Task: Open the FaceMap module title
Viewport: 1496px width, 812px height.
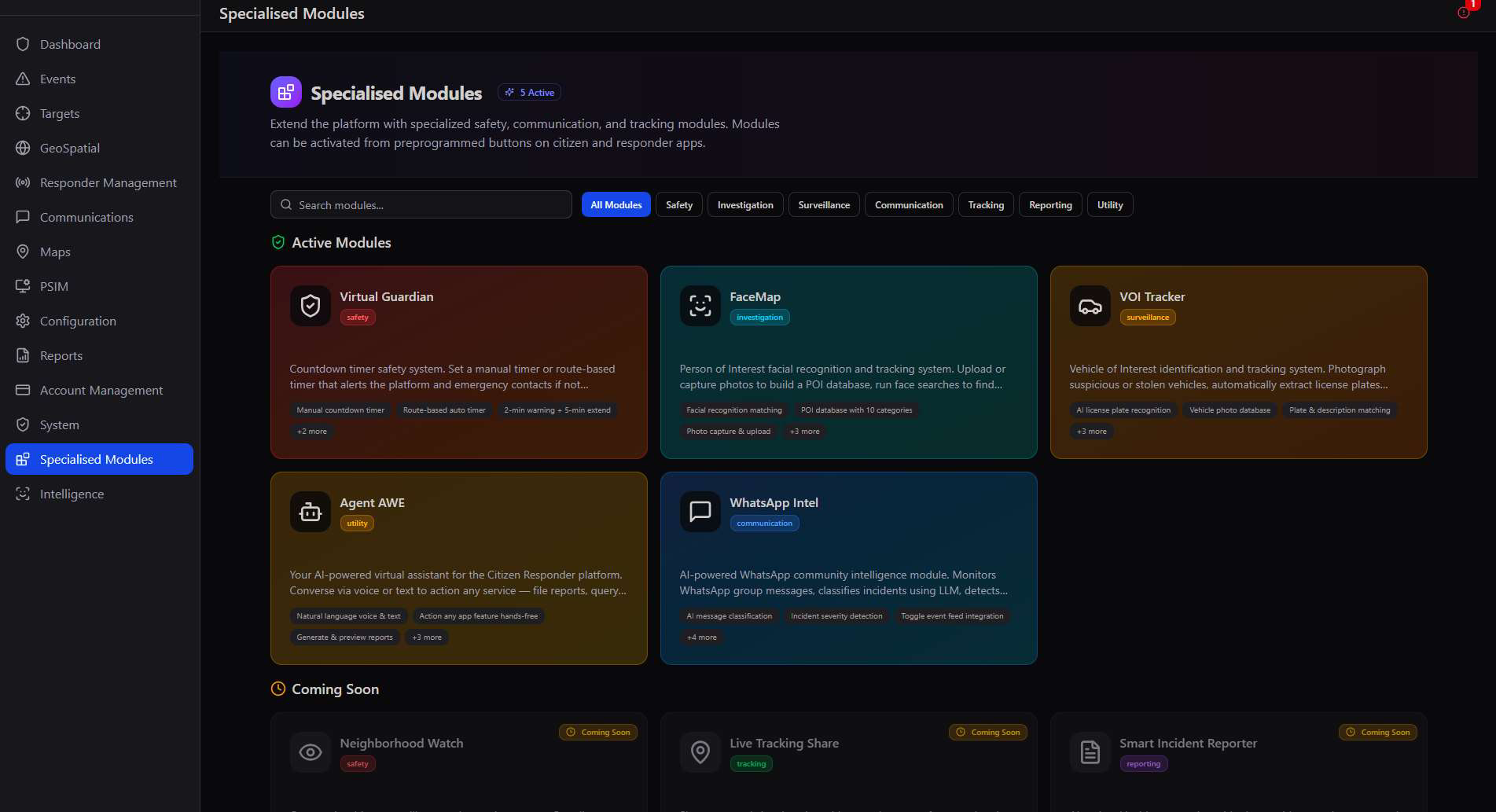Action: click(x=755, y=296)
